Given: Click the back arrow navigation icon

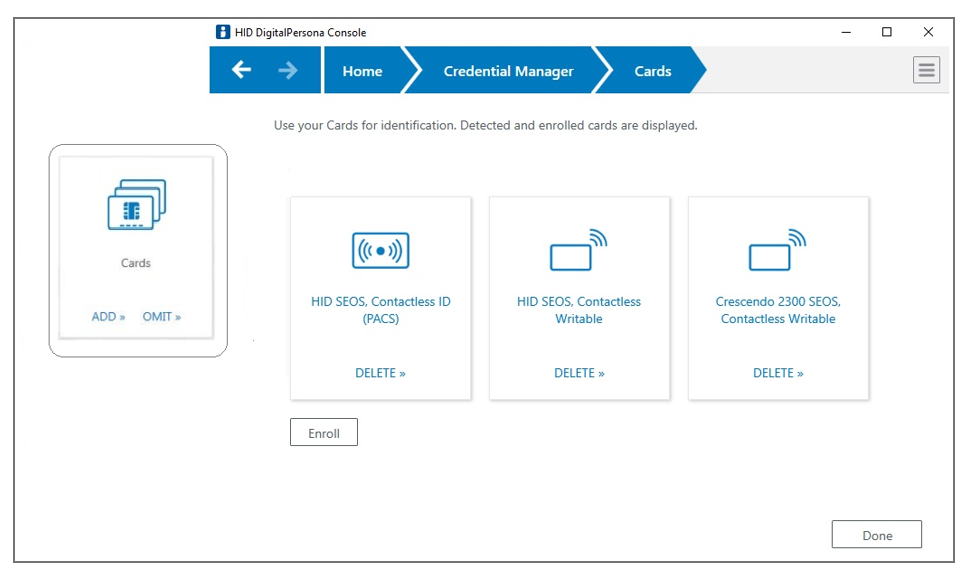Looking at the screenshot, I should tap(242, 70).
